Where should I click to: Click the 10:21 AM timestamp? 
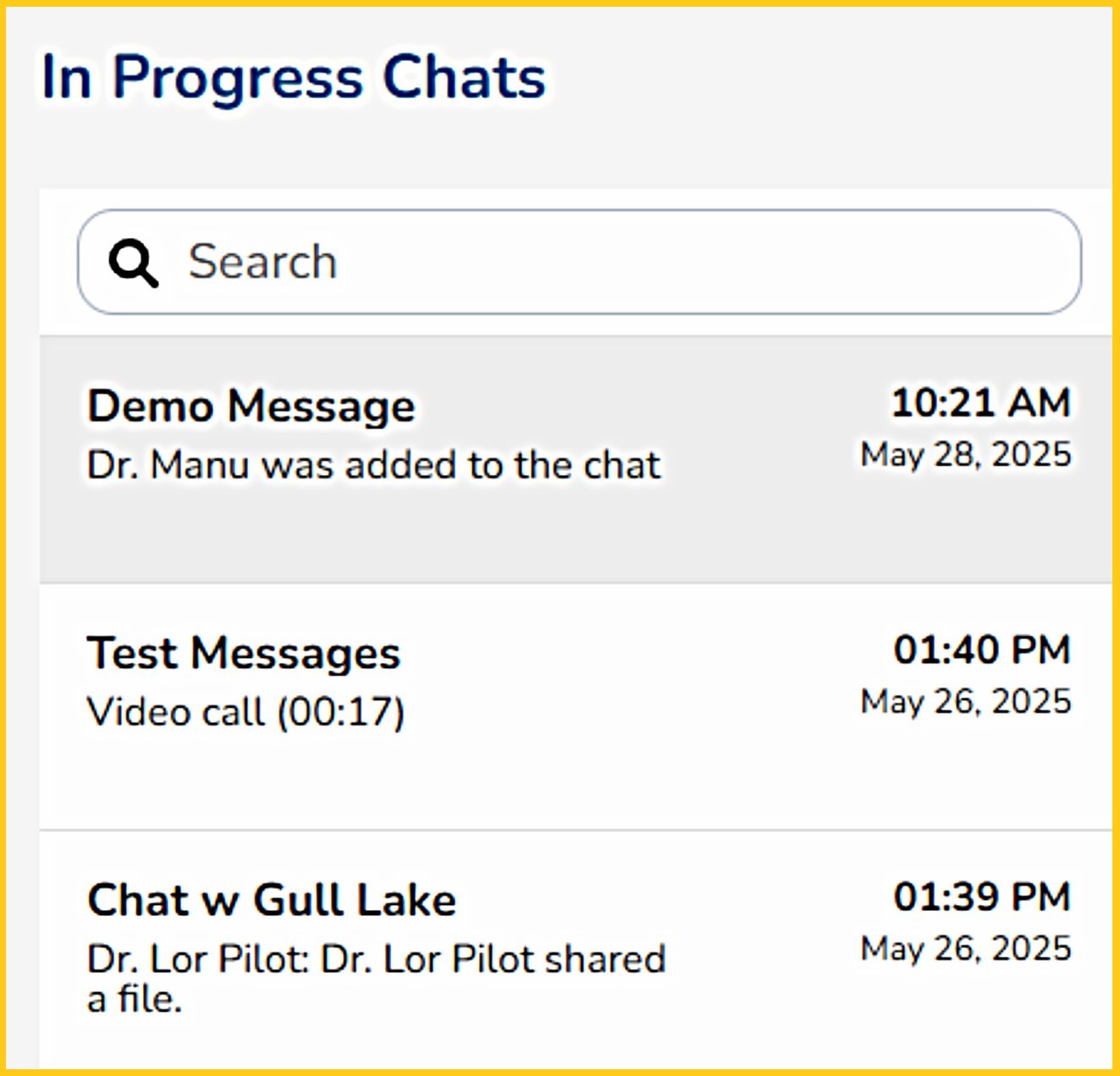coord(981,403)
